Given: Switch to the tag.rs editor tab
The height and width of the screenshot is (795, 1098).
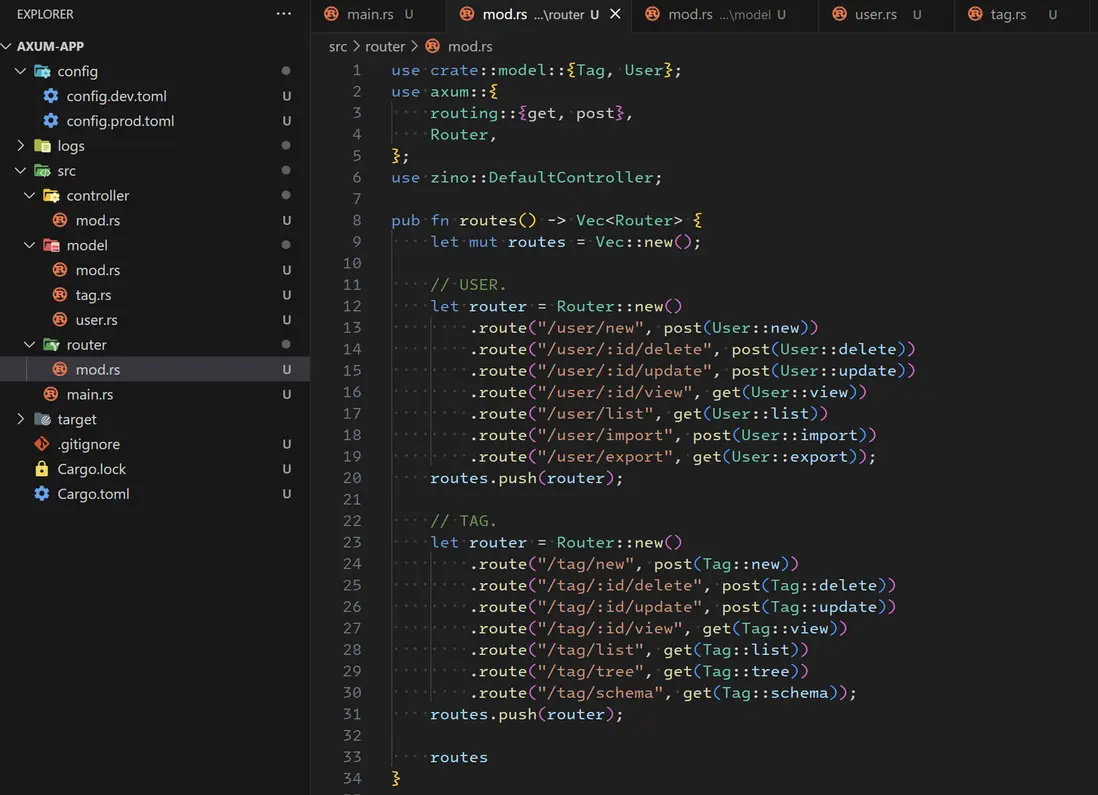Looking at the screenshot, I should pos(1008,14).
